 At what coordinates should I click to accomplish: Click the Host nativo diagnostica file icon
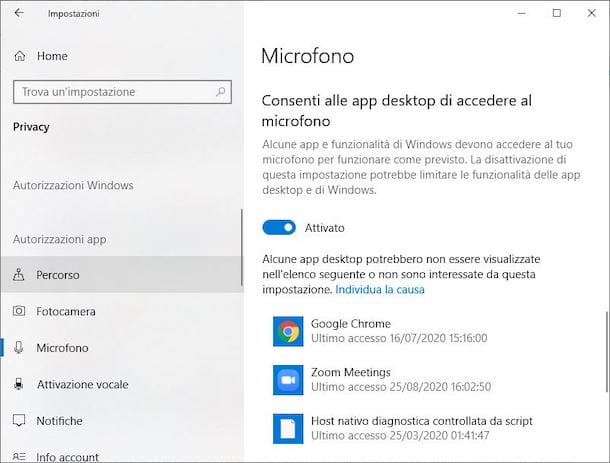coord(288,428)
